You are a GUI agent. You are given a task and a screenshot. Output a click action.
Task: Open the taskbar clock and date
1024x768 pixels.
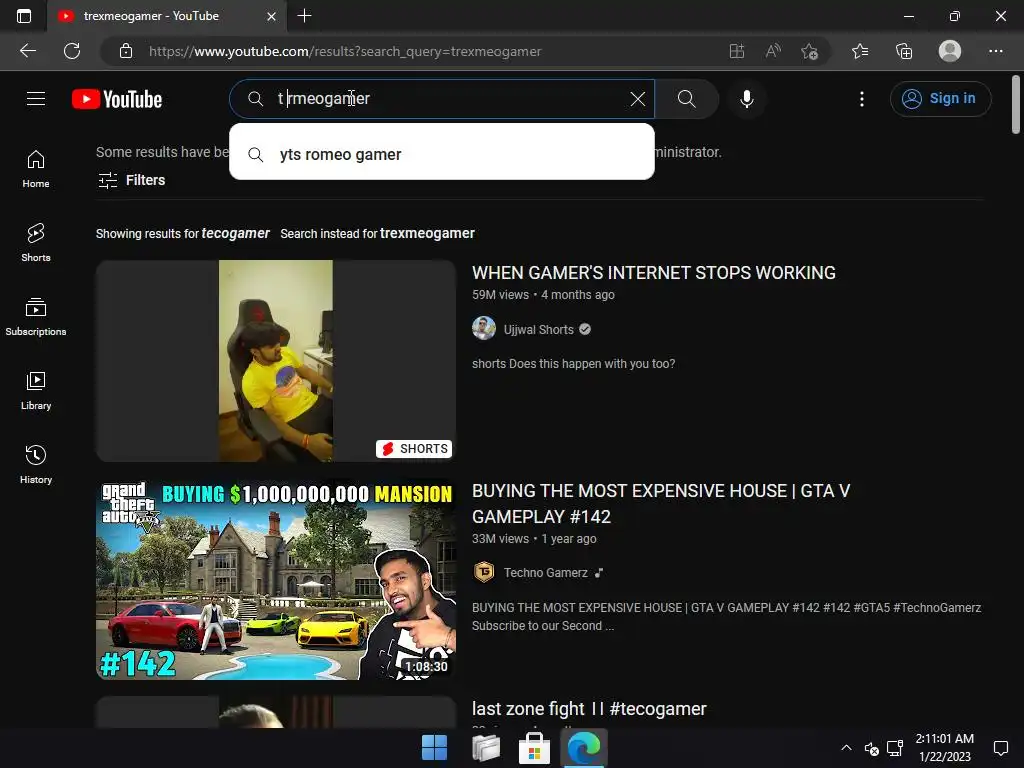tap(944, 748)
